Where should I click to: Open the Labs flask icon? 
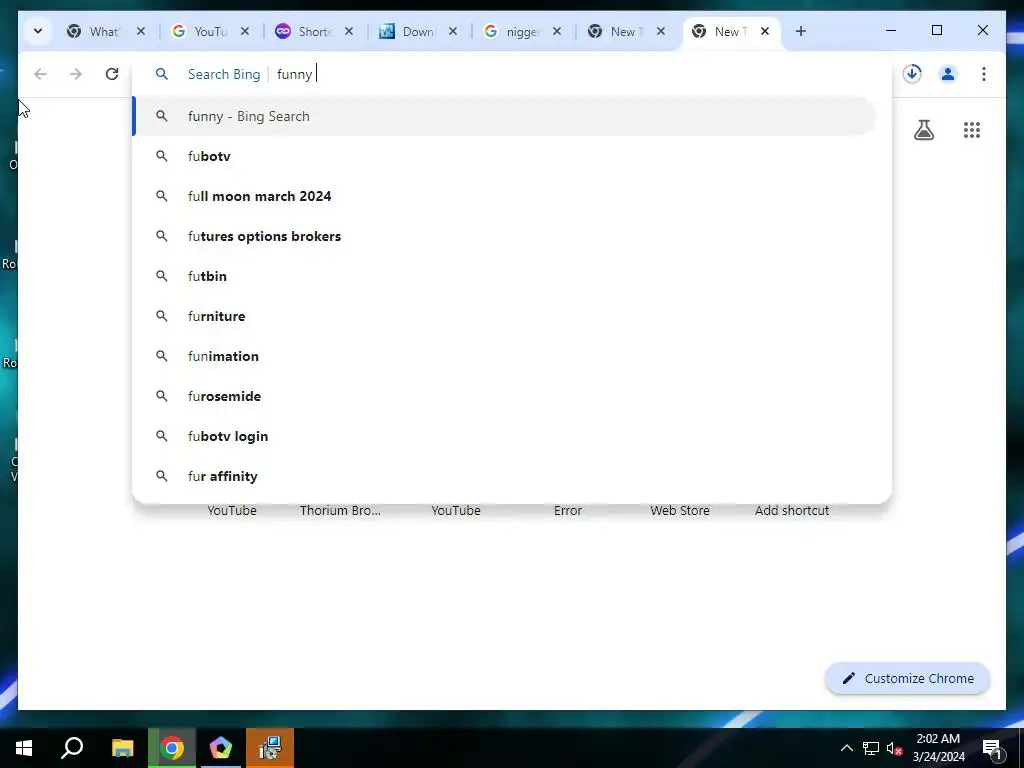coord(923,130)
